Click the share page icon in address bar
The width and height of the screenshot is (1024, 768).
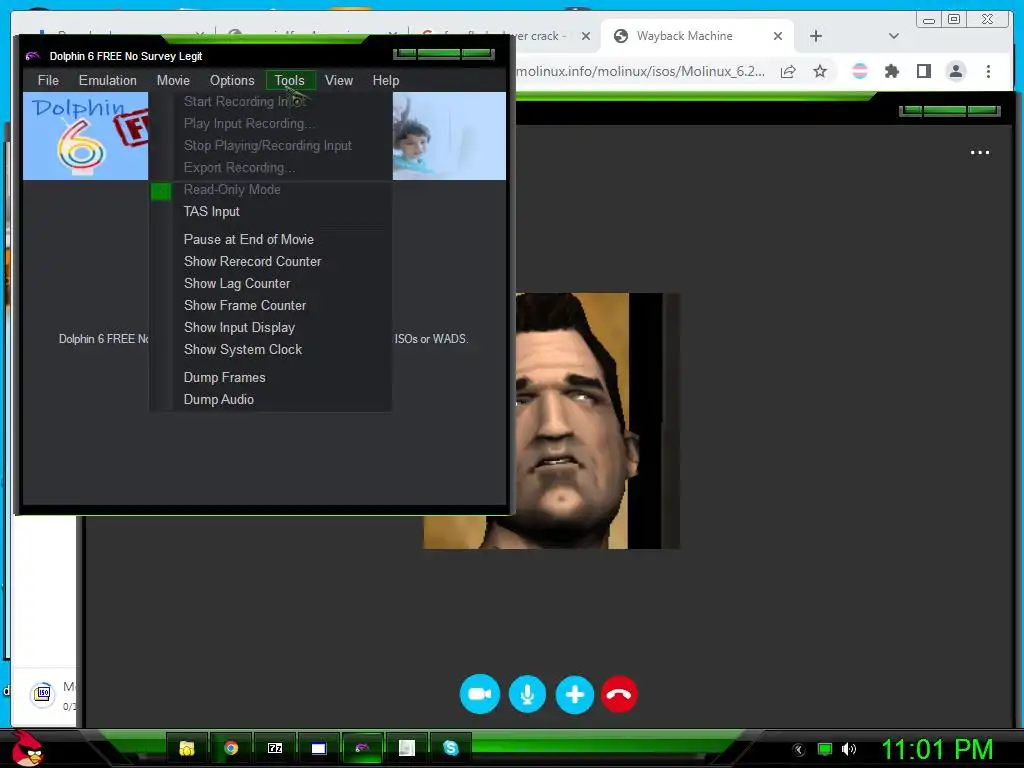[x=788, y=71]
